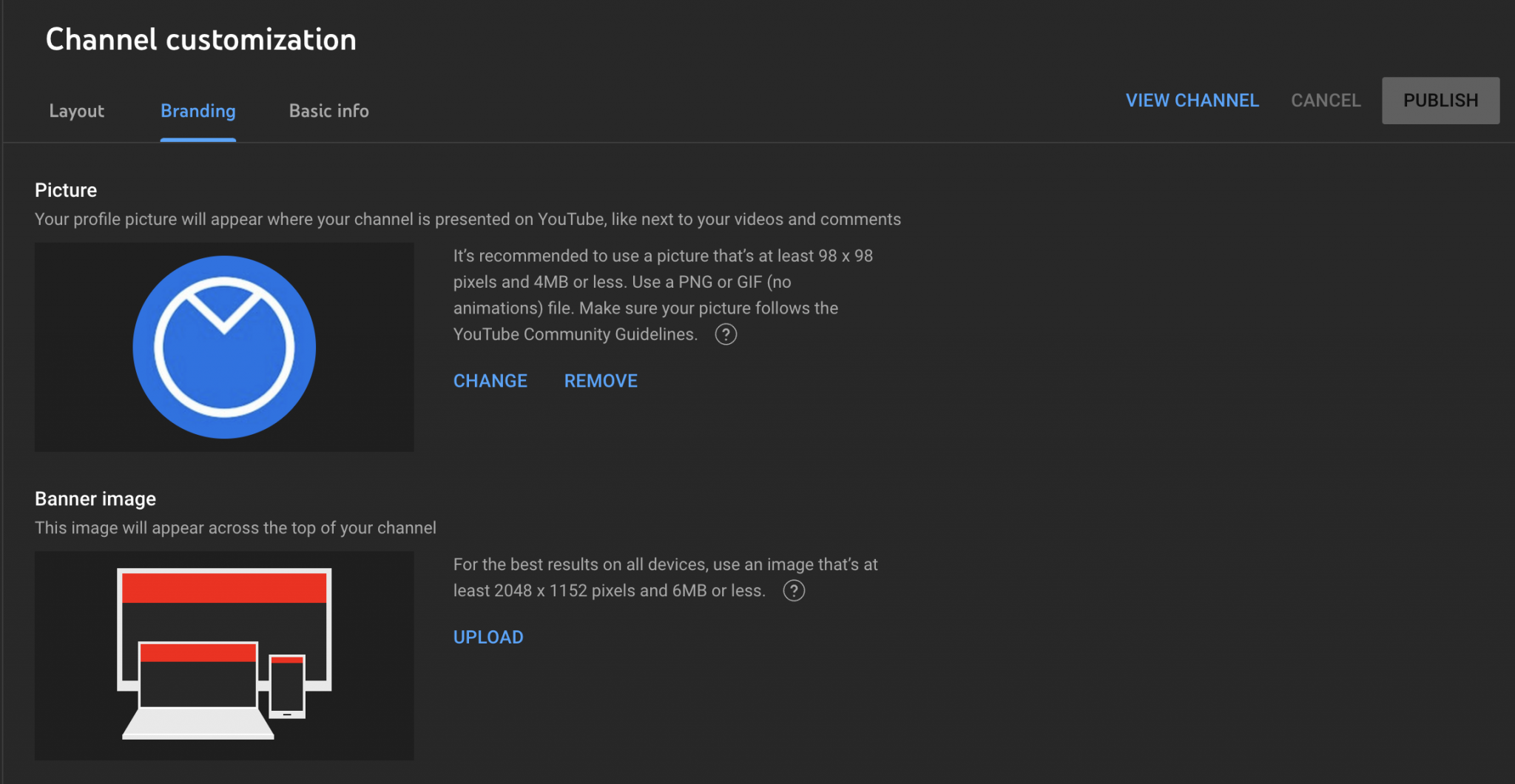This screenshot has height=784, width=1515.
Task: Click UPLOAD for the banner image
Action: coord(488,638)
